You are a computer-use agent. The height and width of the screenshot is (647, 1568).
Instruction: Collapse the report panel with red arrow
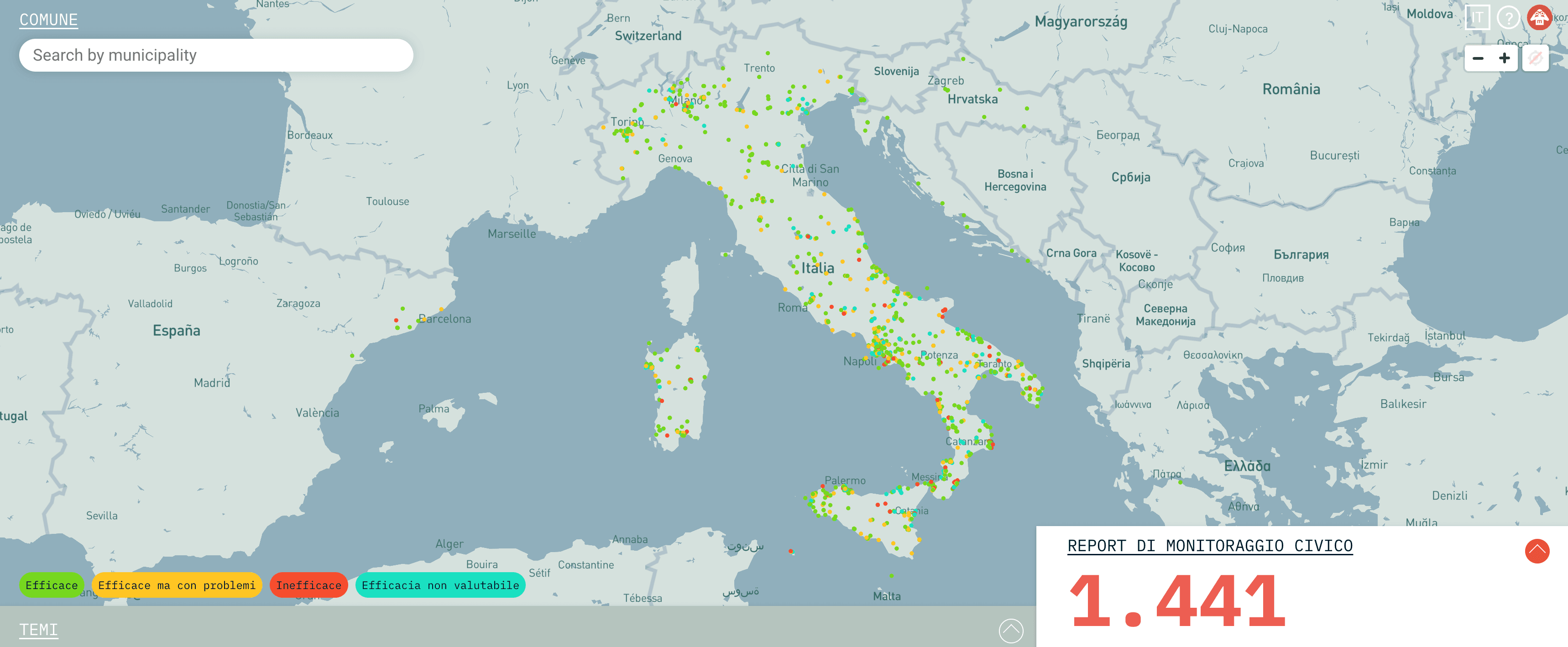(x=1537, y=551)
